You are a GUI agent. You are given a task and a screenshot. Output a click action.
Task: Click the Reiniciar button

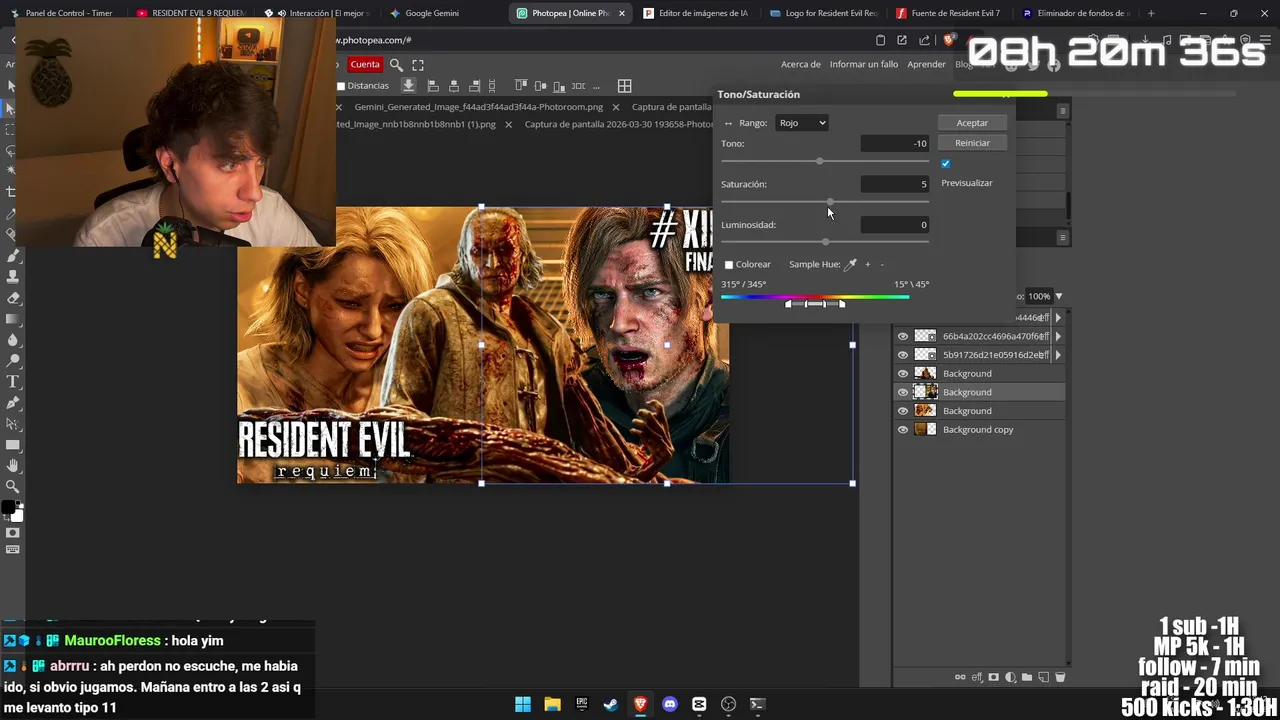coord(972,143)
